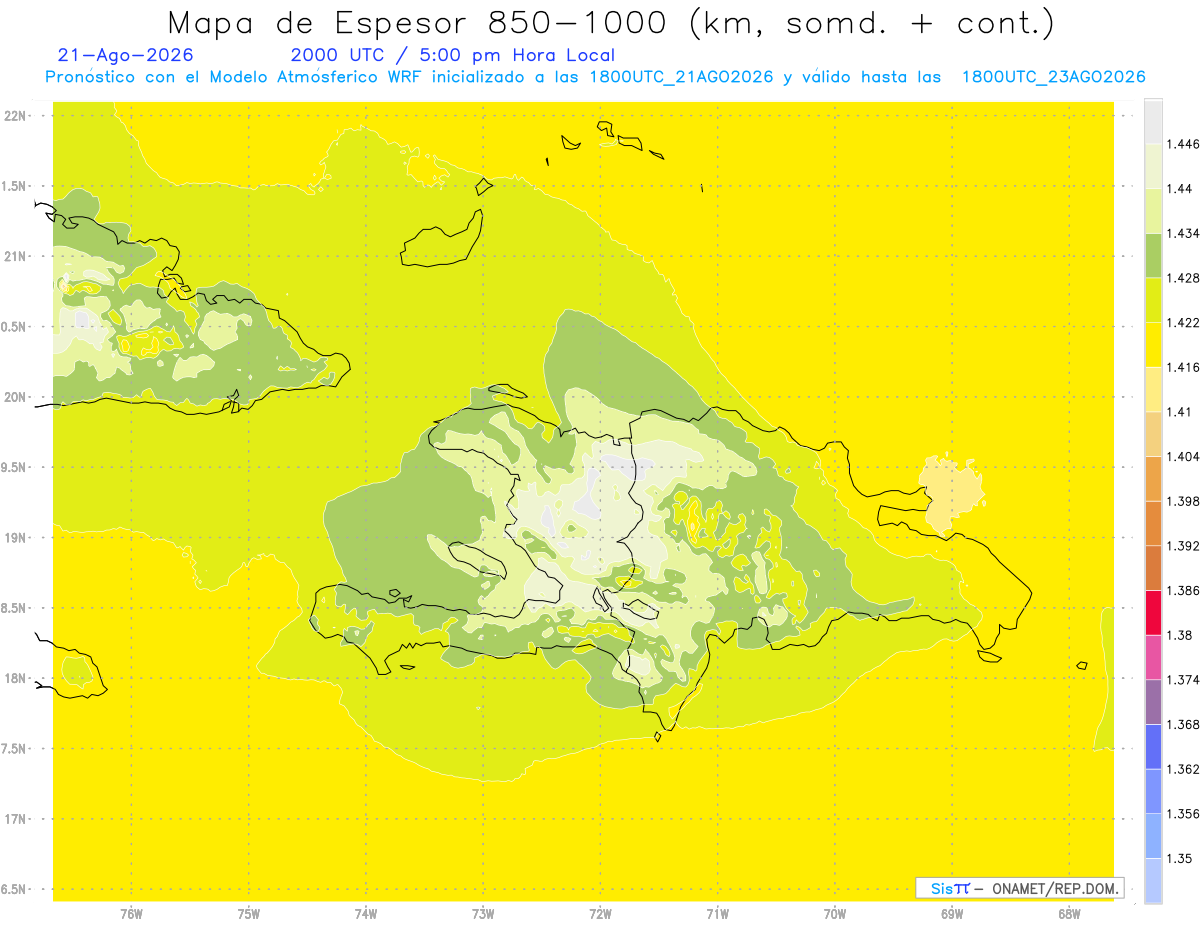
Task: Click the colorbar value '1.416'
Action: [x=1185, y=367]
